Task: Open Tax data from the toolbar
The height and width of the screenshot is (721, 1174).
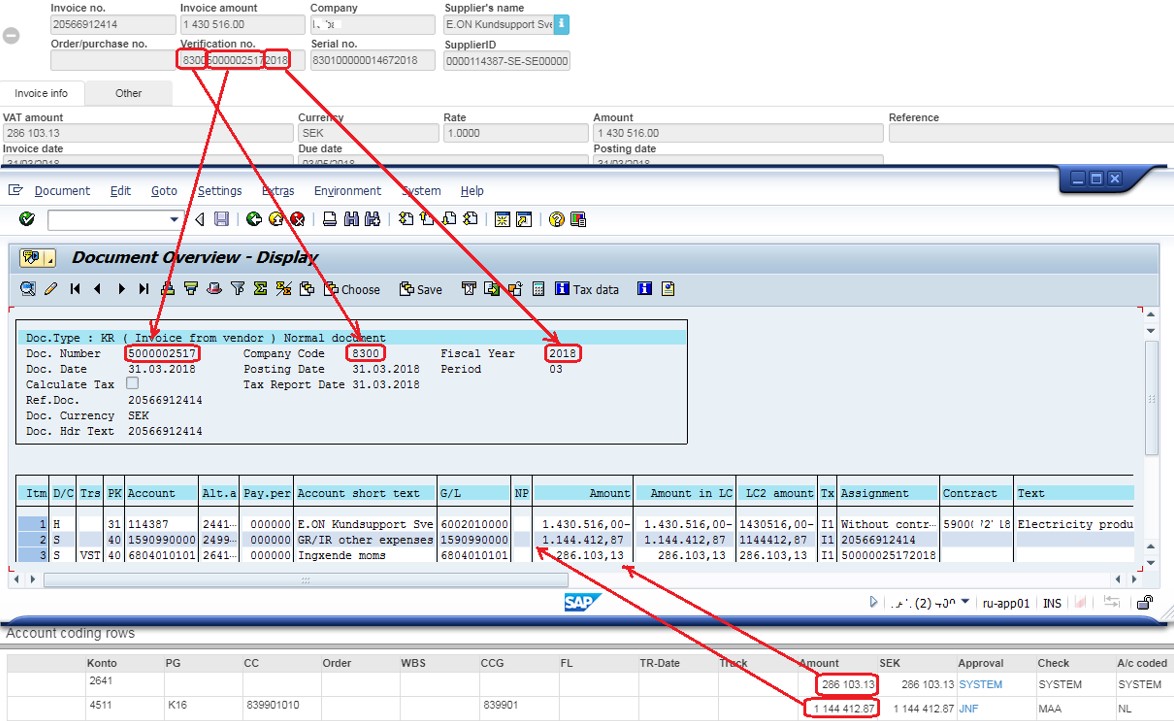Action: tap(586, 289)
